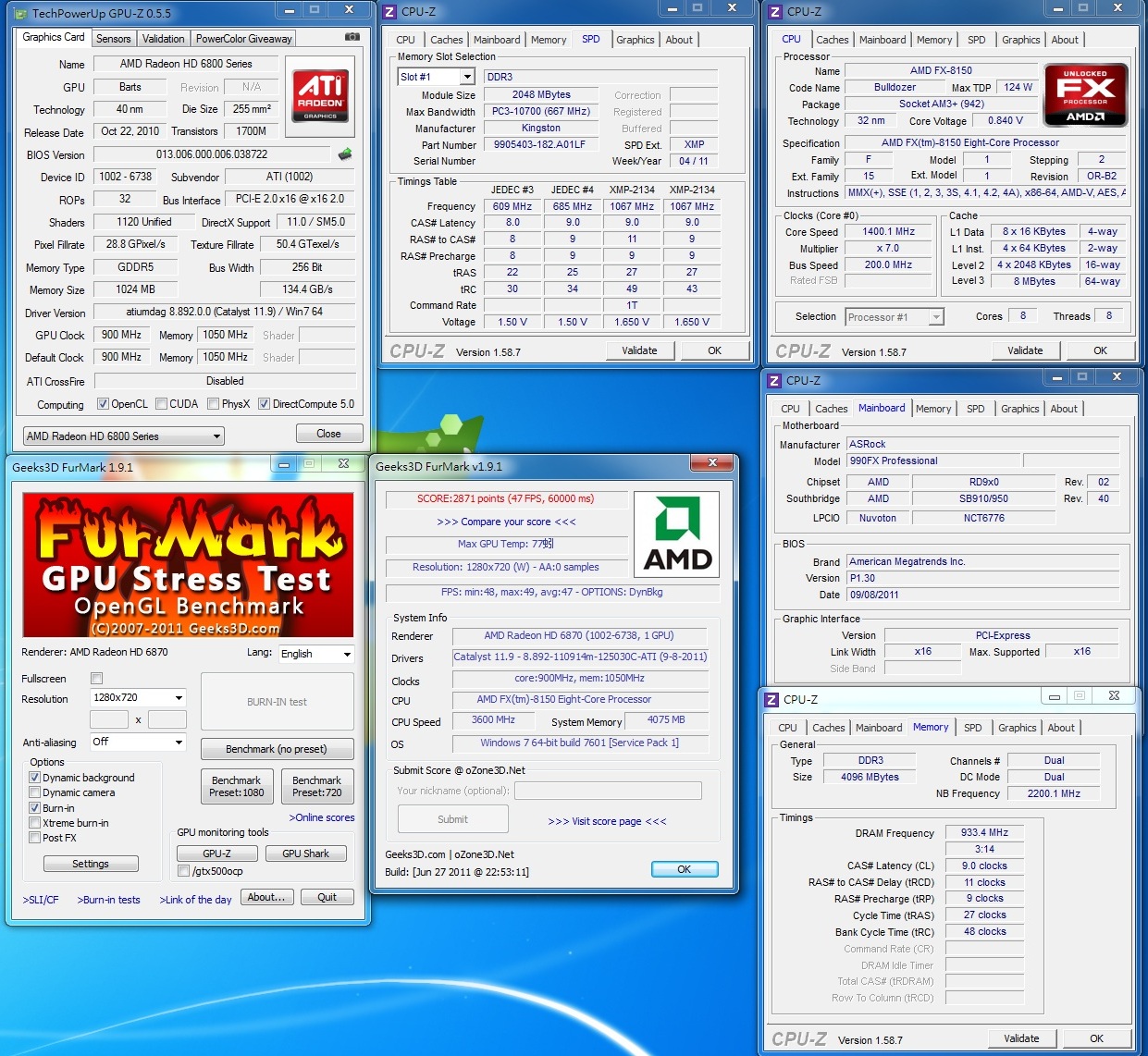Toggle the CUDA checkbox in GPU-Z
The height and width of the screenshot is (1056, 1148).
tap(162, 404)
